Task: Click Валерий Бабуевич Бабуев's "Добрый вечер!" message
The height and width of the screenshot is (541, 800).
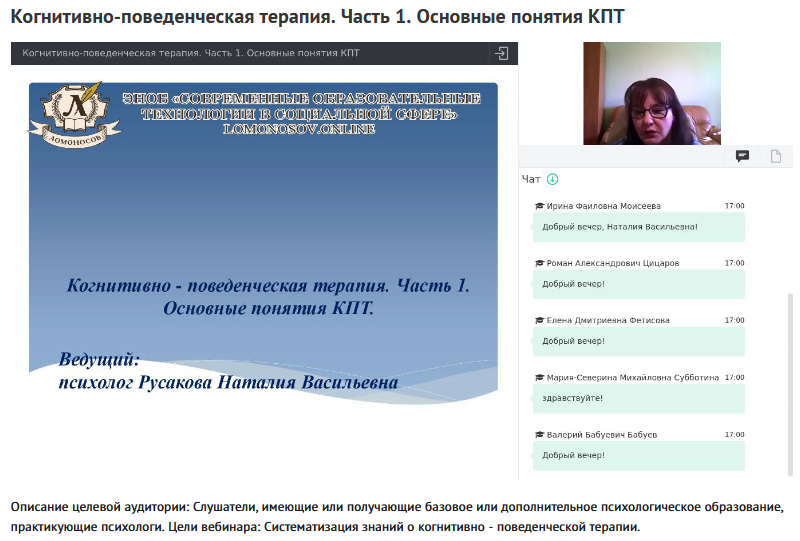Action: click(x=573, y=455)
